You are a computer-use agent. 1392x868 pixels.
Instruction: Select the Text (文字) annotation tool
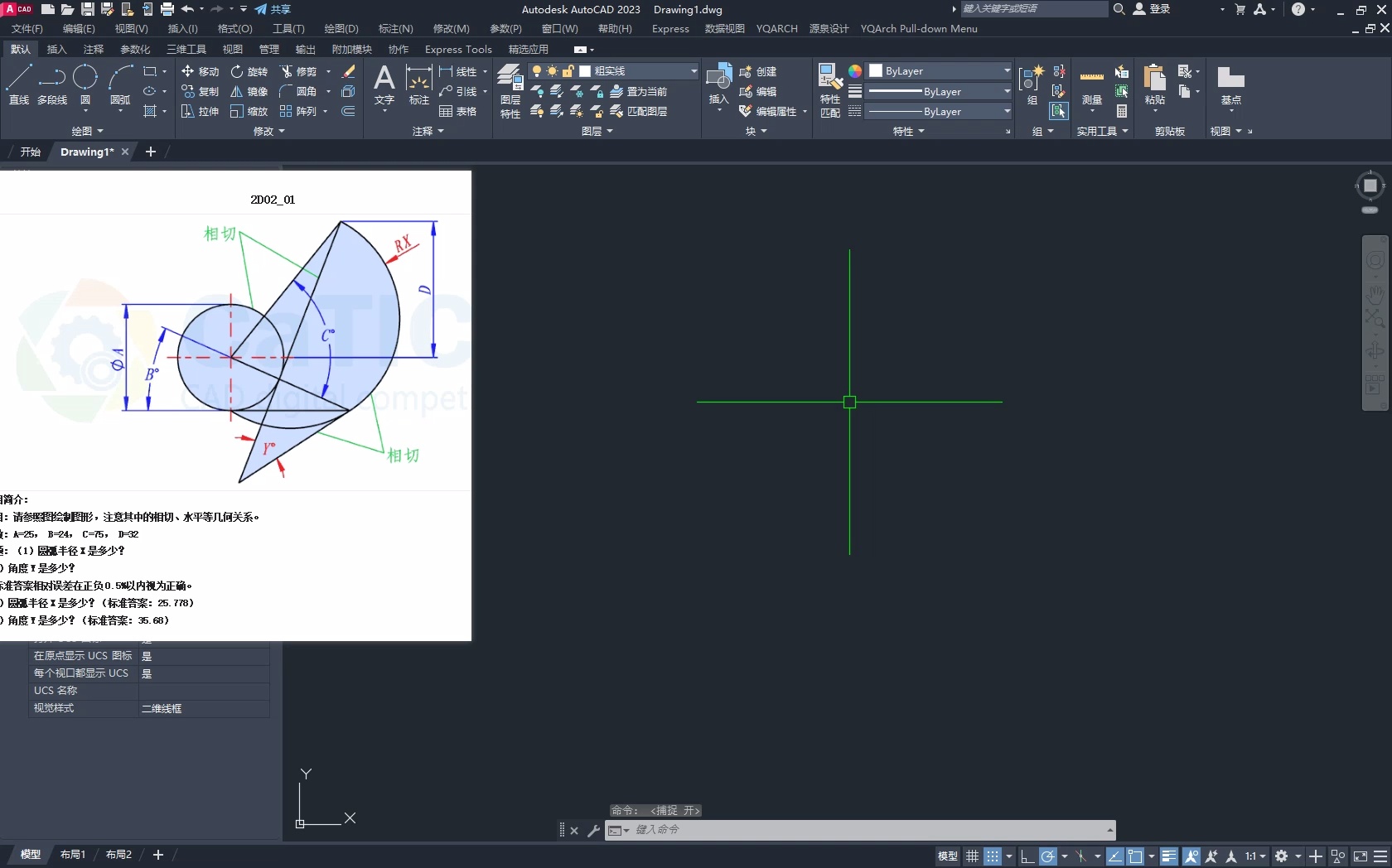point(384,84)
